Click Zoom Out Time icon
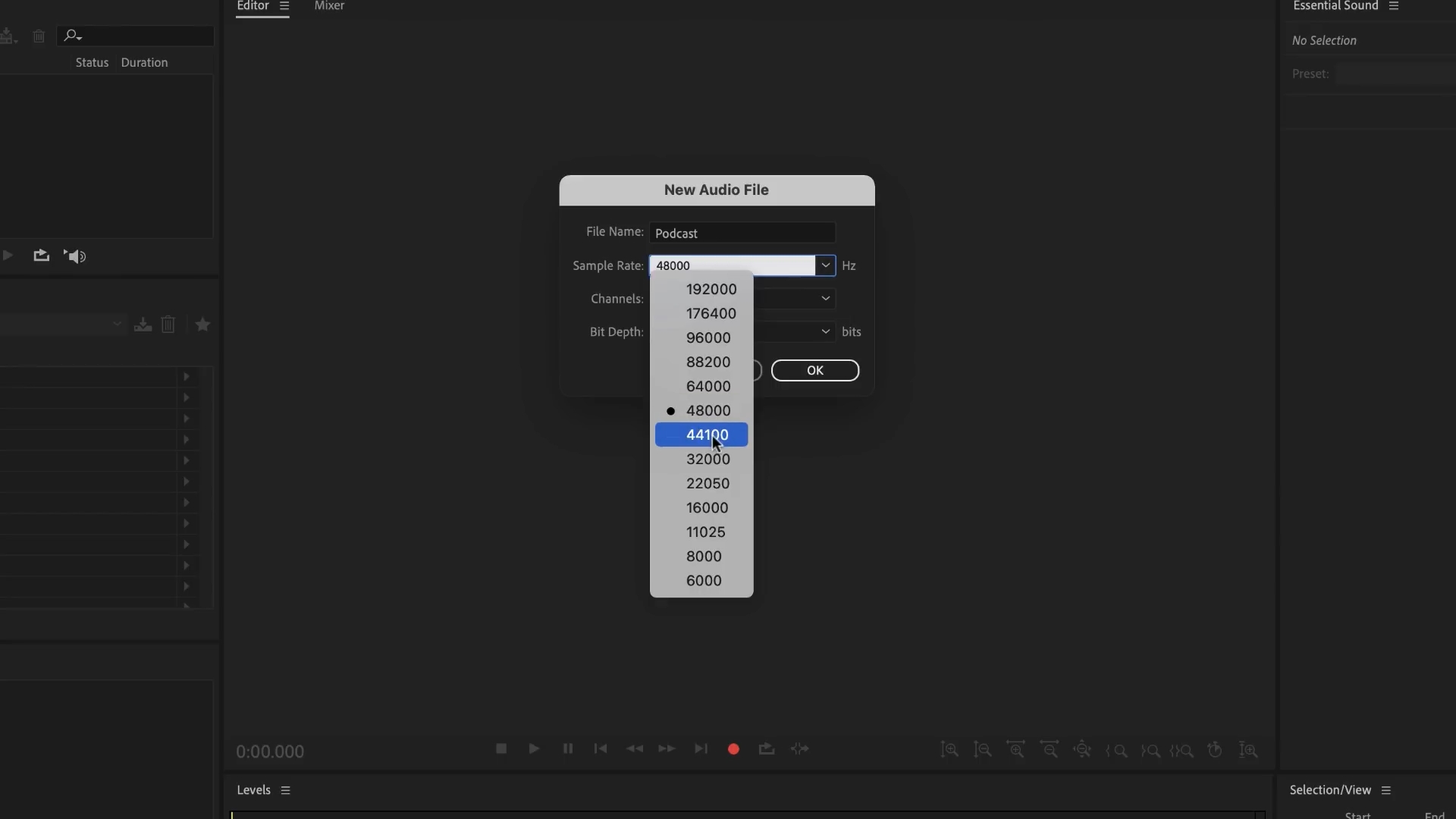This screenshot has width=1456, height=819. coord(1050,750)
